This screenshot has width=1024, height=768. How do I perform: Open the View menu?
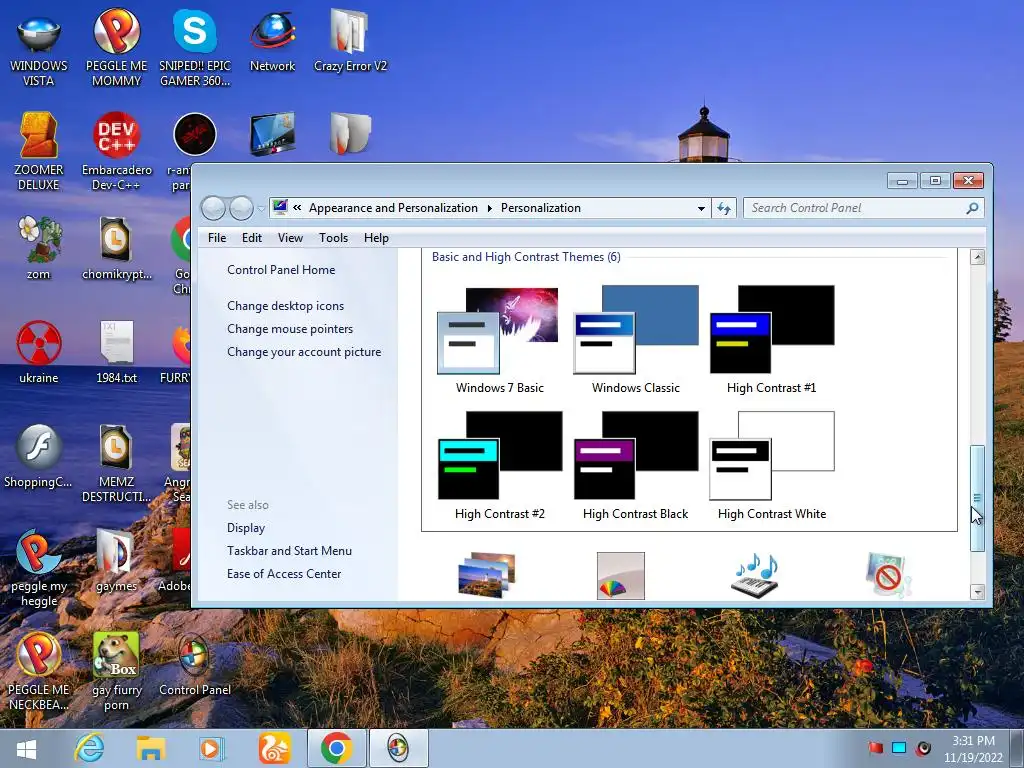tap(290, 238)
